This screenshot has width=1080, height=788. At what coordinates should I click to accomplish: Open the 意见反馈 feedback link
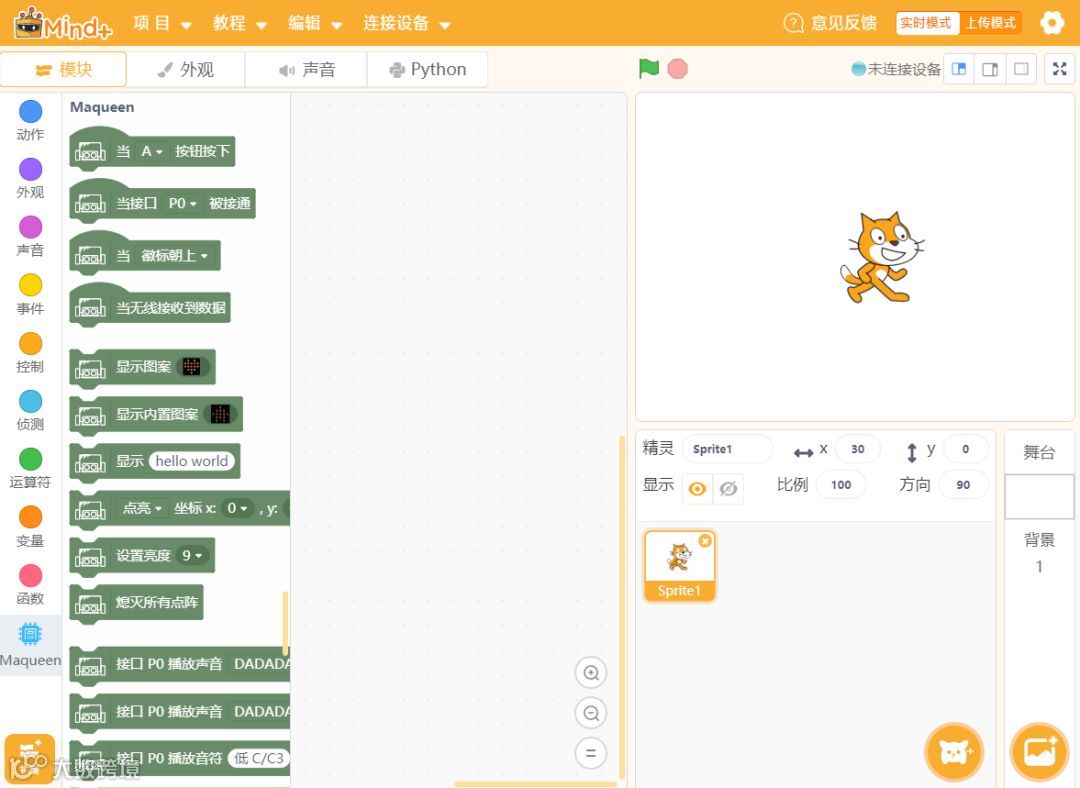(831, 23)
